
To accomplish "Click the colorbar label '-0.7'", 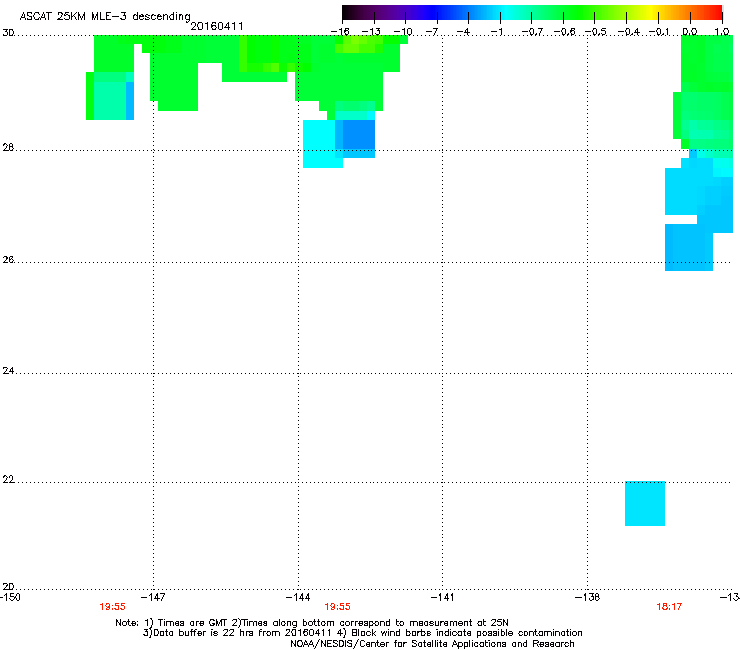I will pos(532,32).
